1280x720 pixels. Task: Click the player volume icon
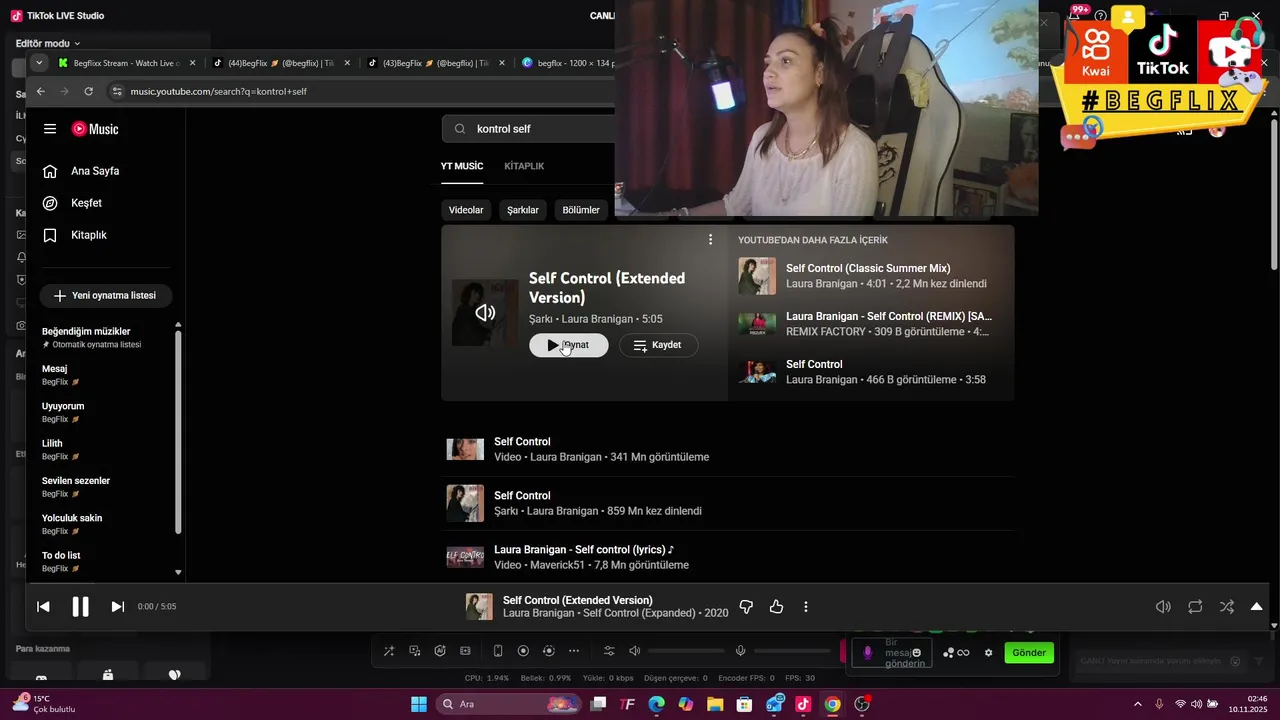pyautogui.click(x=1163, y=606)
